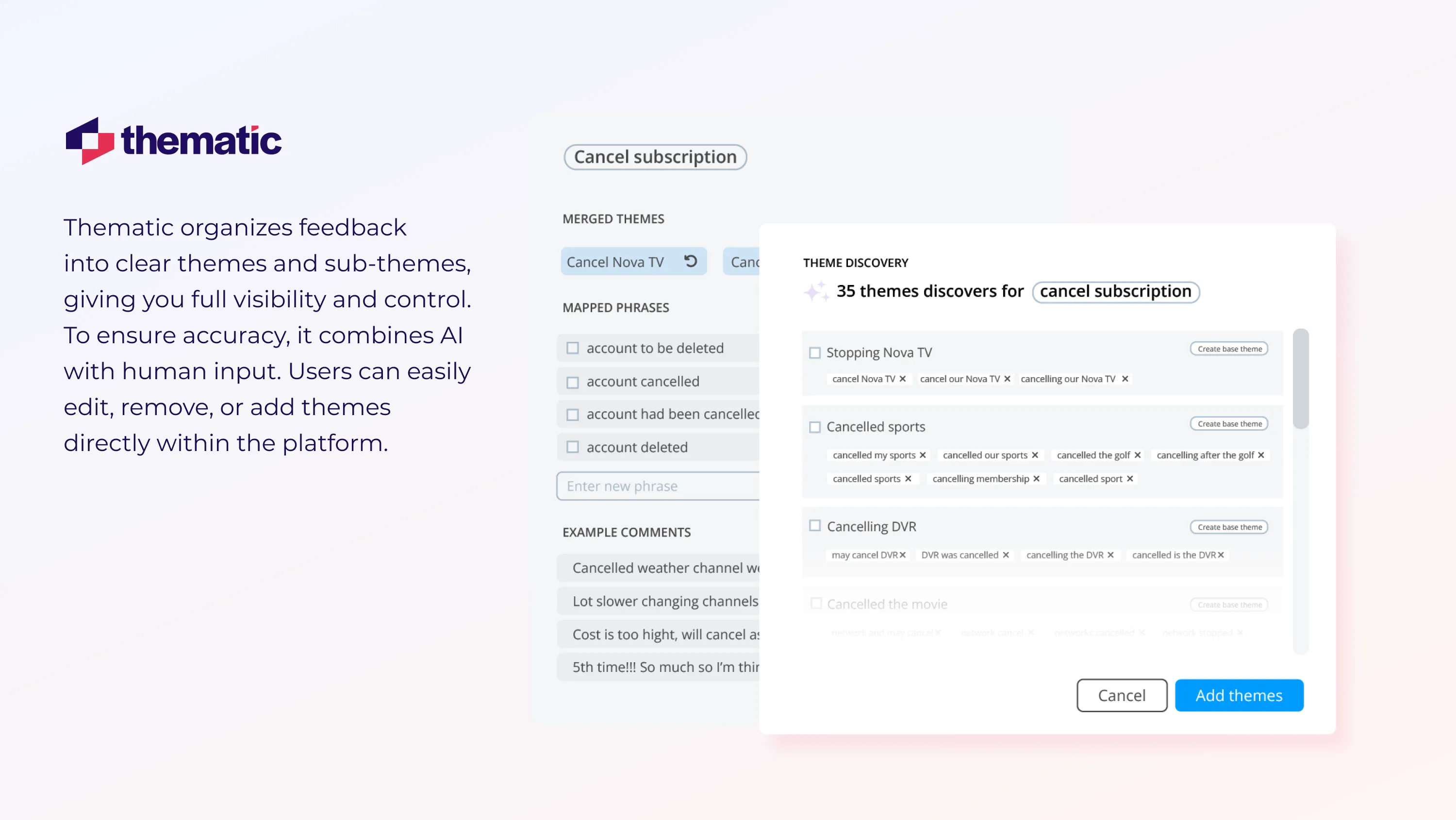
Task: Click the undo icon on Cancel Nova TV
Action: click(x=690, y=261)
